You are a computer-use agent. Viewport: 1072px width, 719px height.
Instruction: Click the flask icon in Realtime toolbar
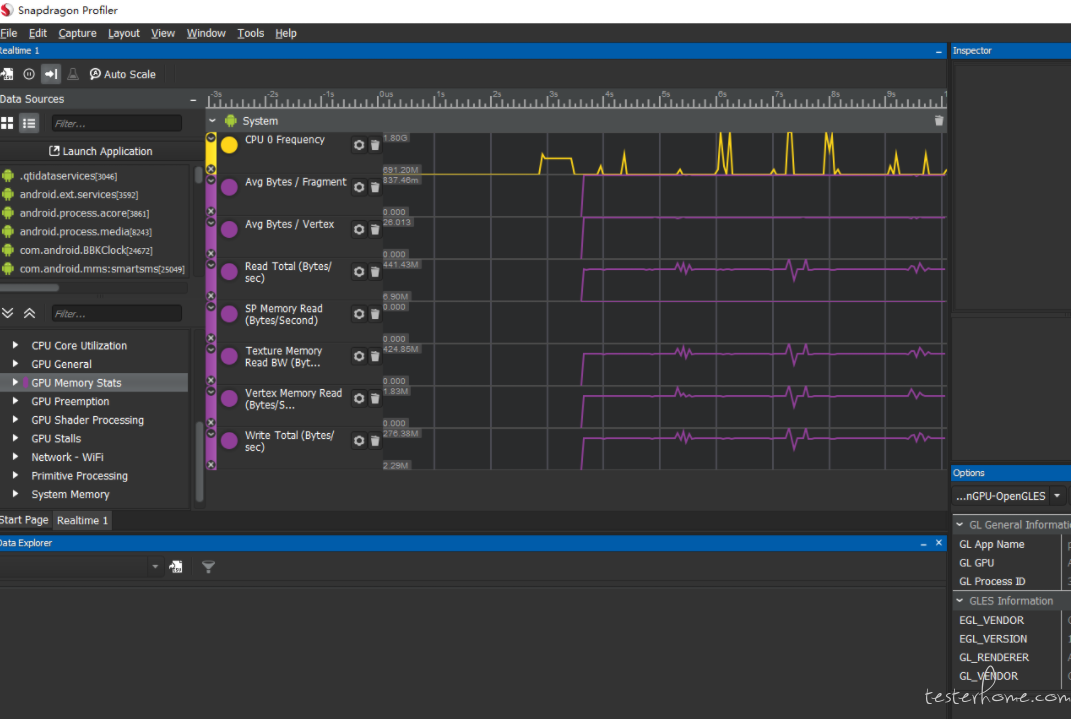(x=73, y=74)
